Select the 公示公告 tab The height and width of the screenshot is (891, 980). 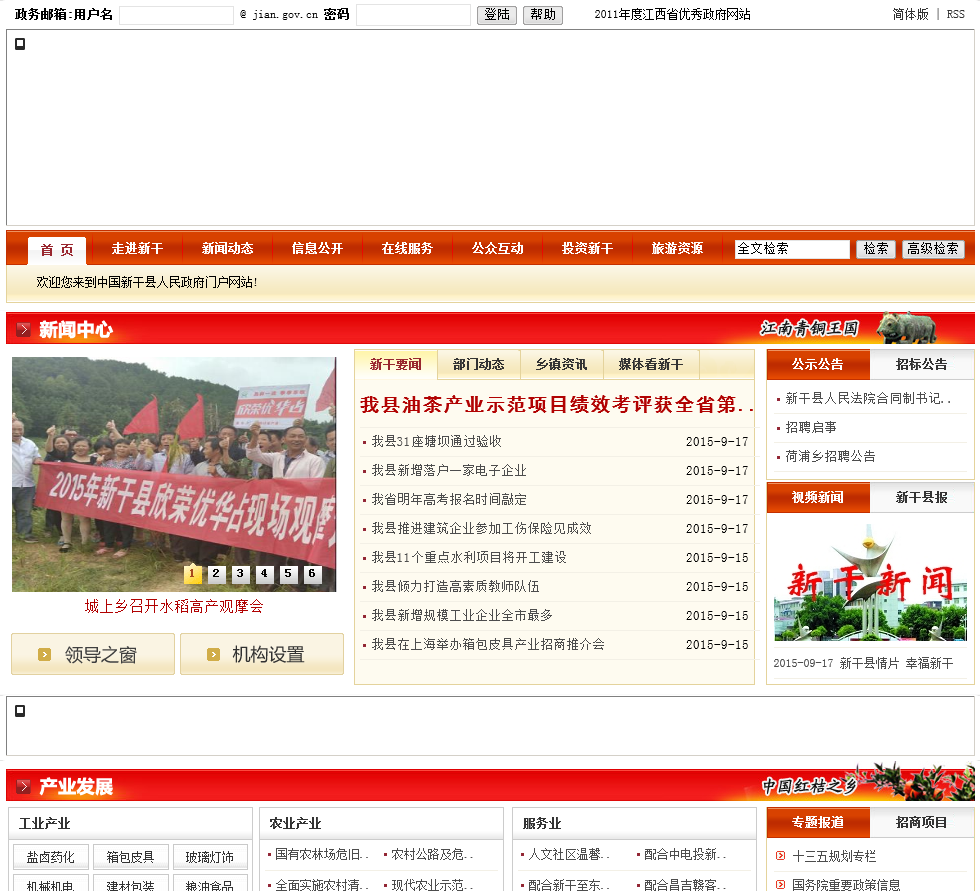(818, 364)
